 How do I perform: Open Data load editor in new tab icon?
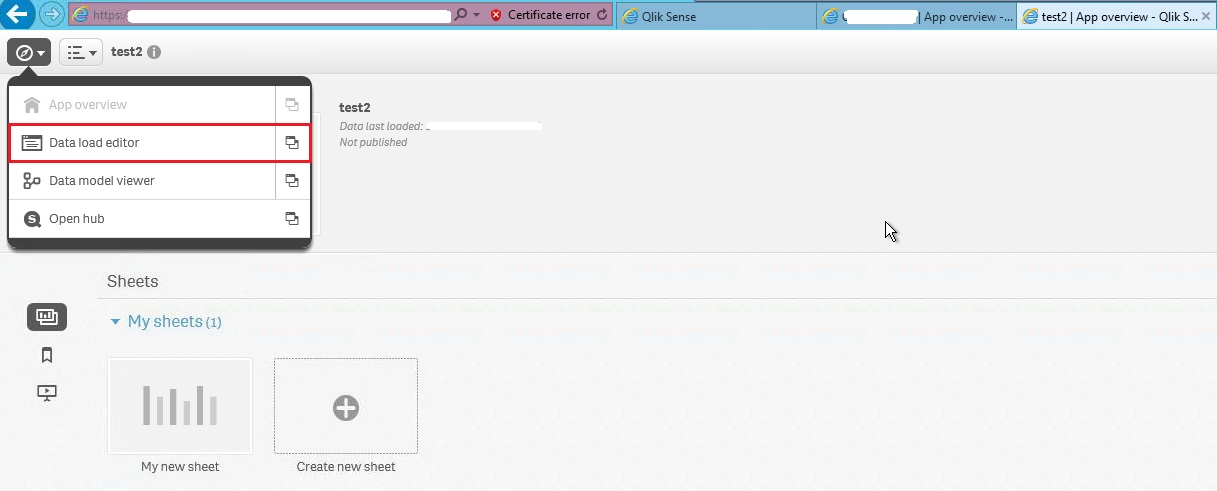coord(292,143)
